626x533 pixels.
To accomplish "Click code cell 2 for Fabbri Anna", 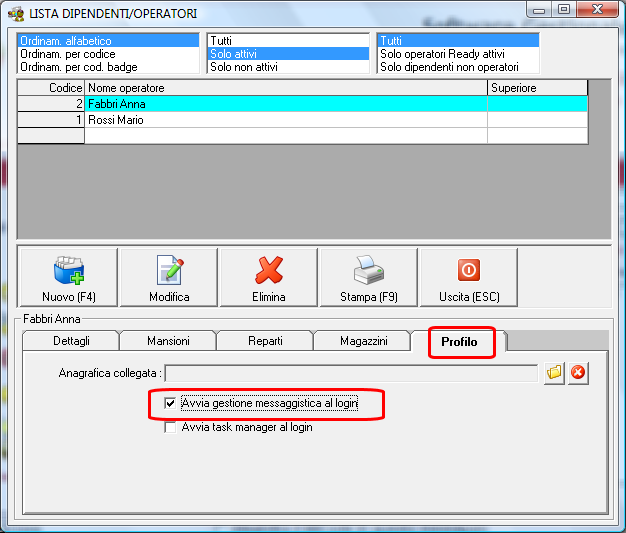I will pos(51,104).
